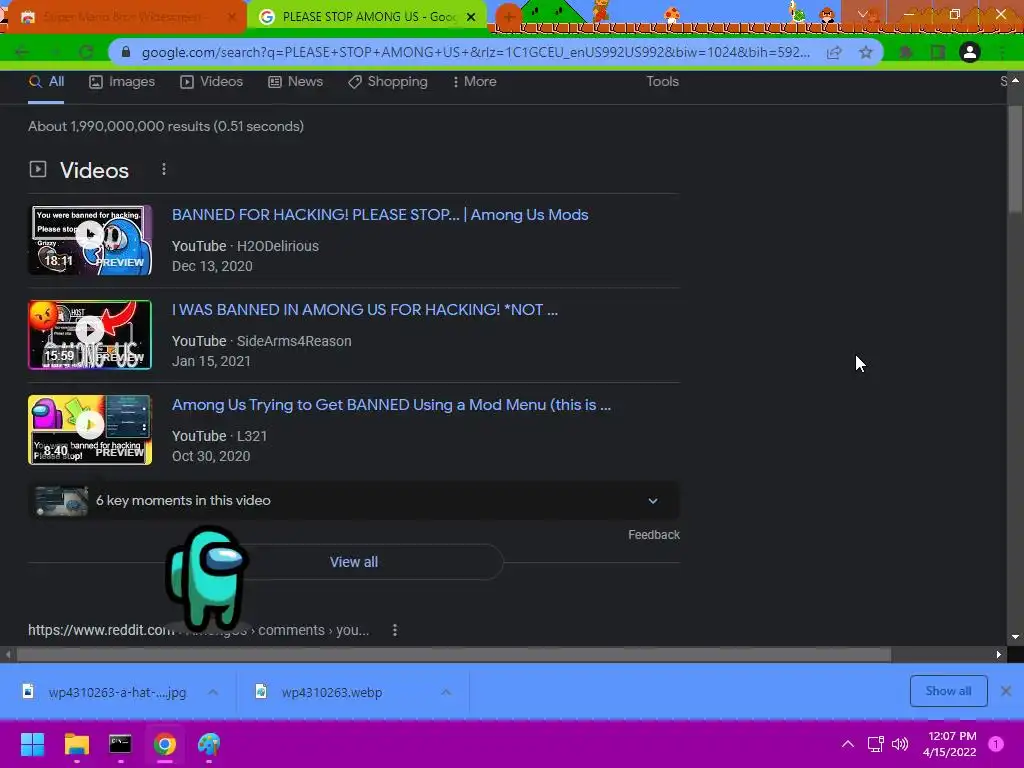Switch to News results
Screen dimensions: 1024x768
(295, 82)
